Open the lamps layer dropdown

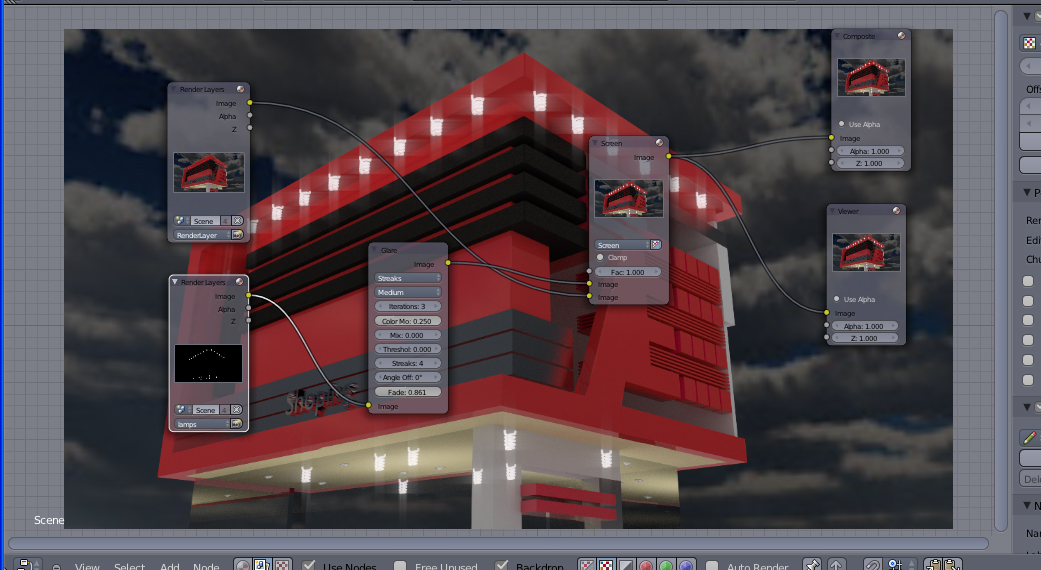tap(202, 423)
